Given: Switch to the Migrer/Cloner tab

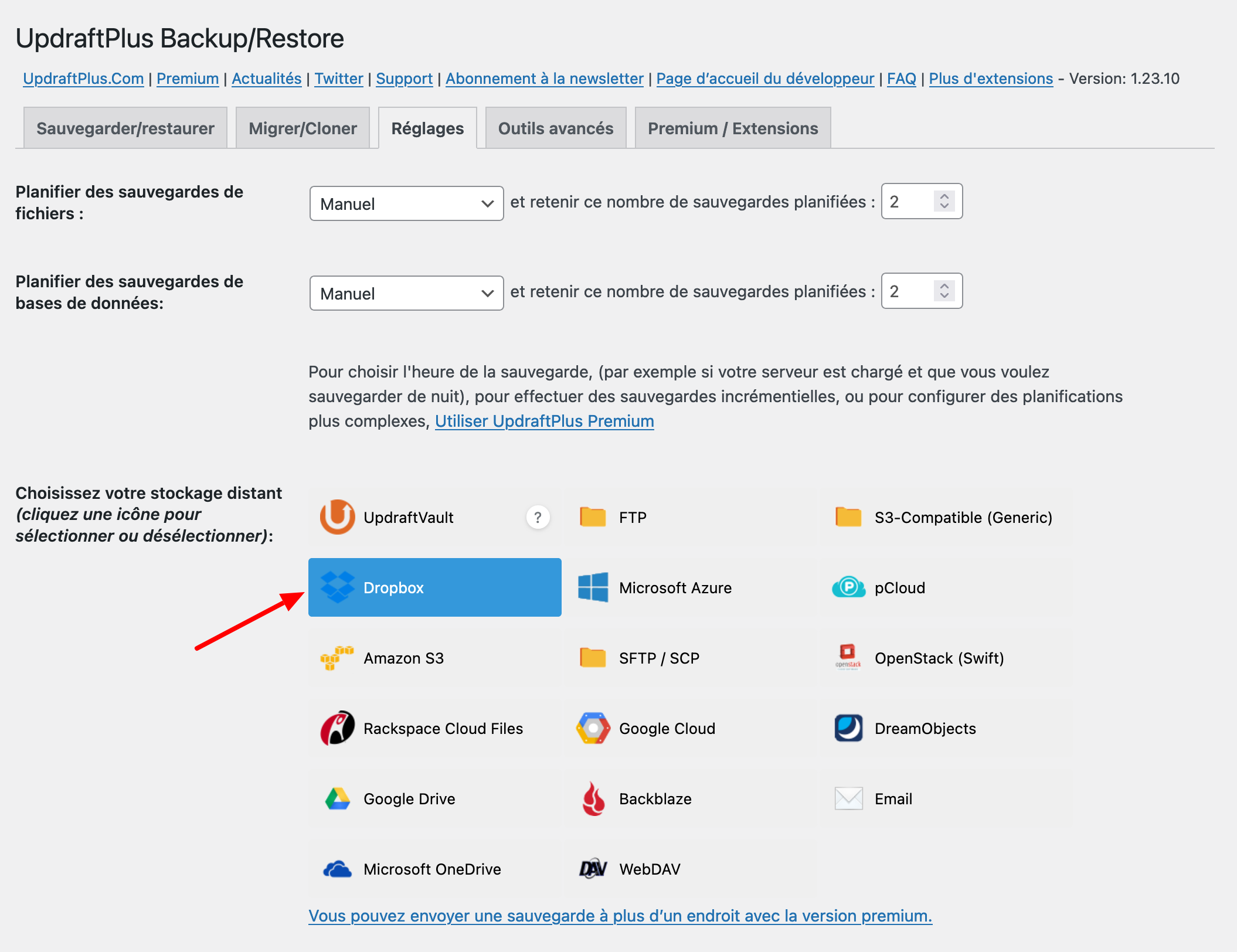Looking at the screenshot, I should tap(303, 128).
